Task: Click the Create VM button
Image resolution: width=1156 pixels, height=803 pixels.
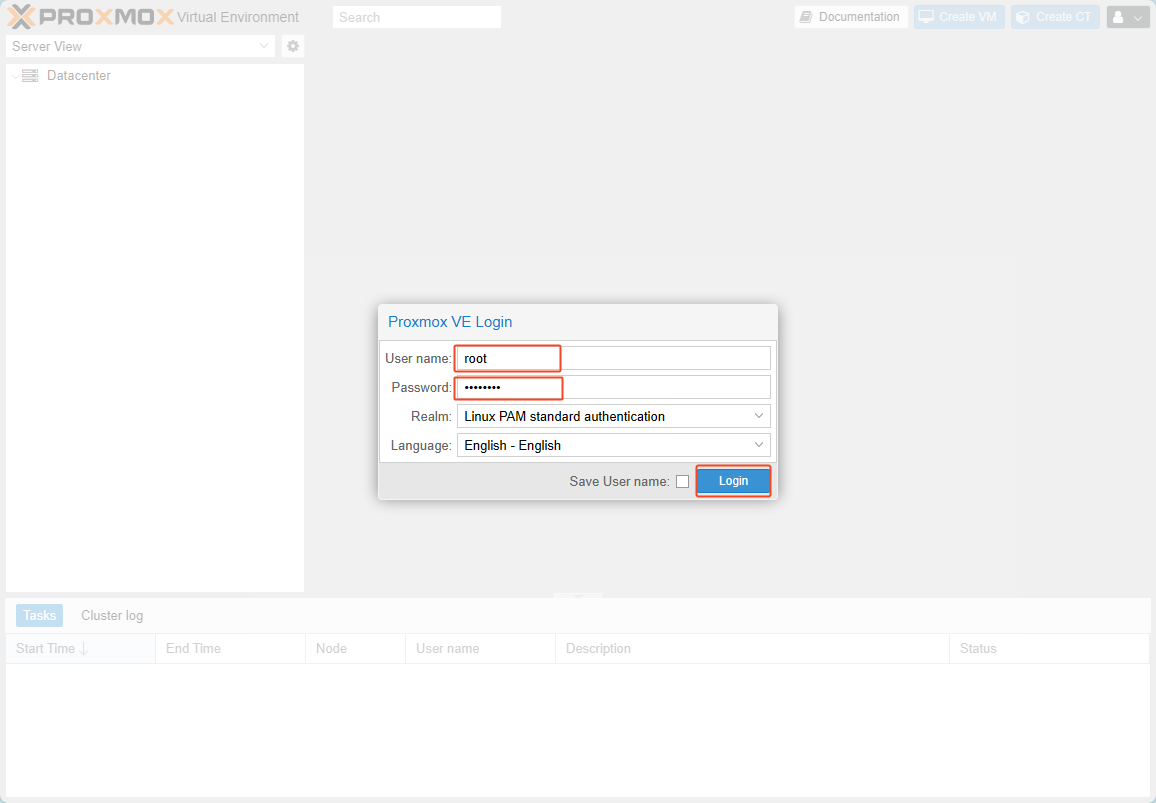Action: point(959,17)
